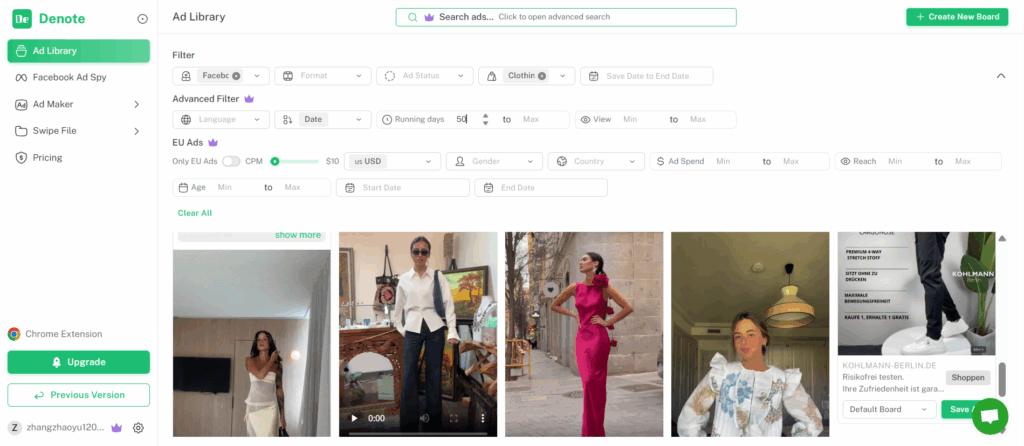Mute the video volume icon
The height and width of the screenshot is (446, 1024).
[x=424, y=418]
